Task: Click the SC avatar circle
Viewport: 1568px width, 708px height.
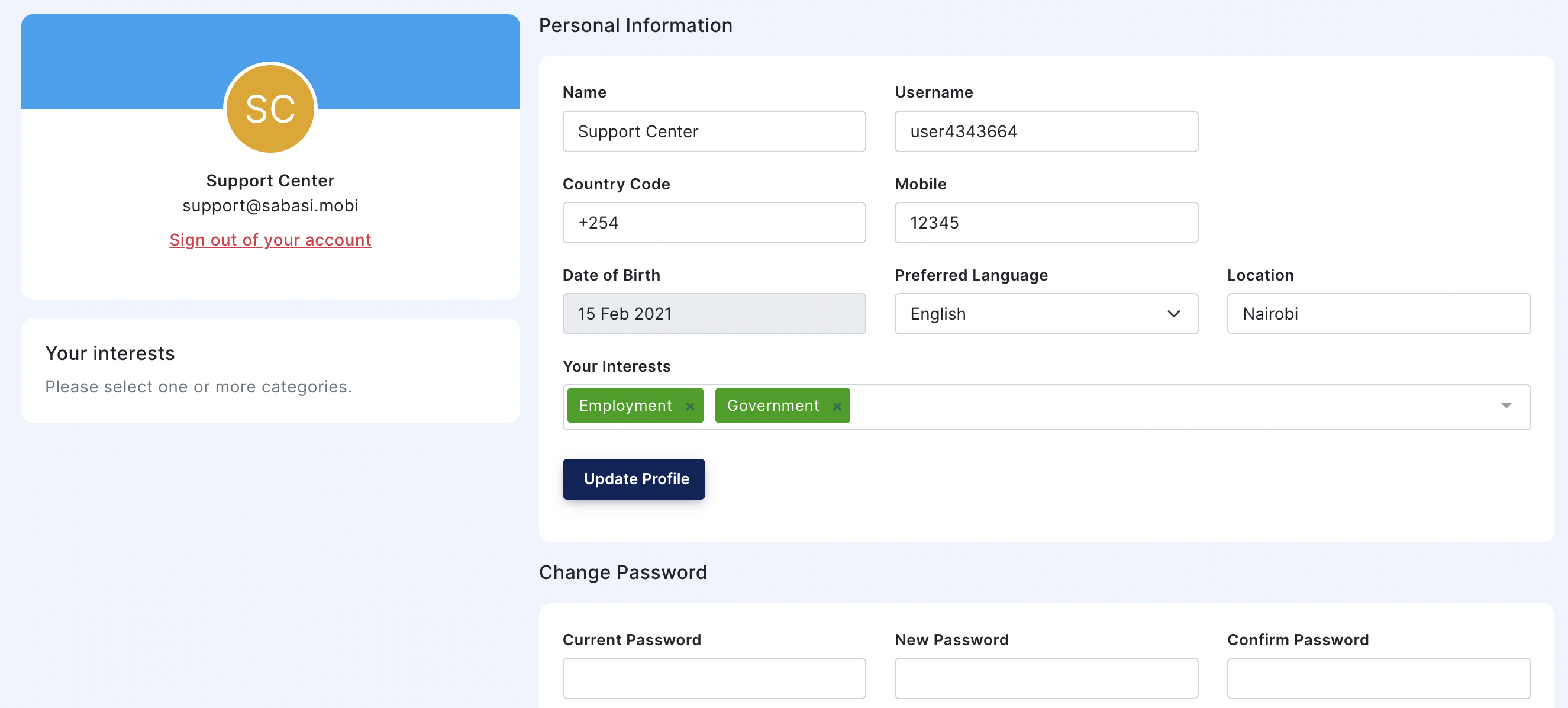Action: tap(270, 108)
